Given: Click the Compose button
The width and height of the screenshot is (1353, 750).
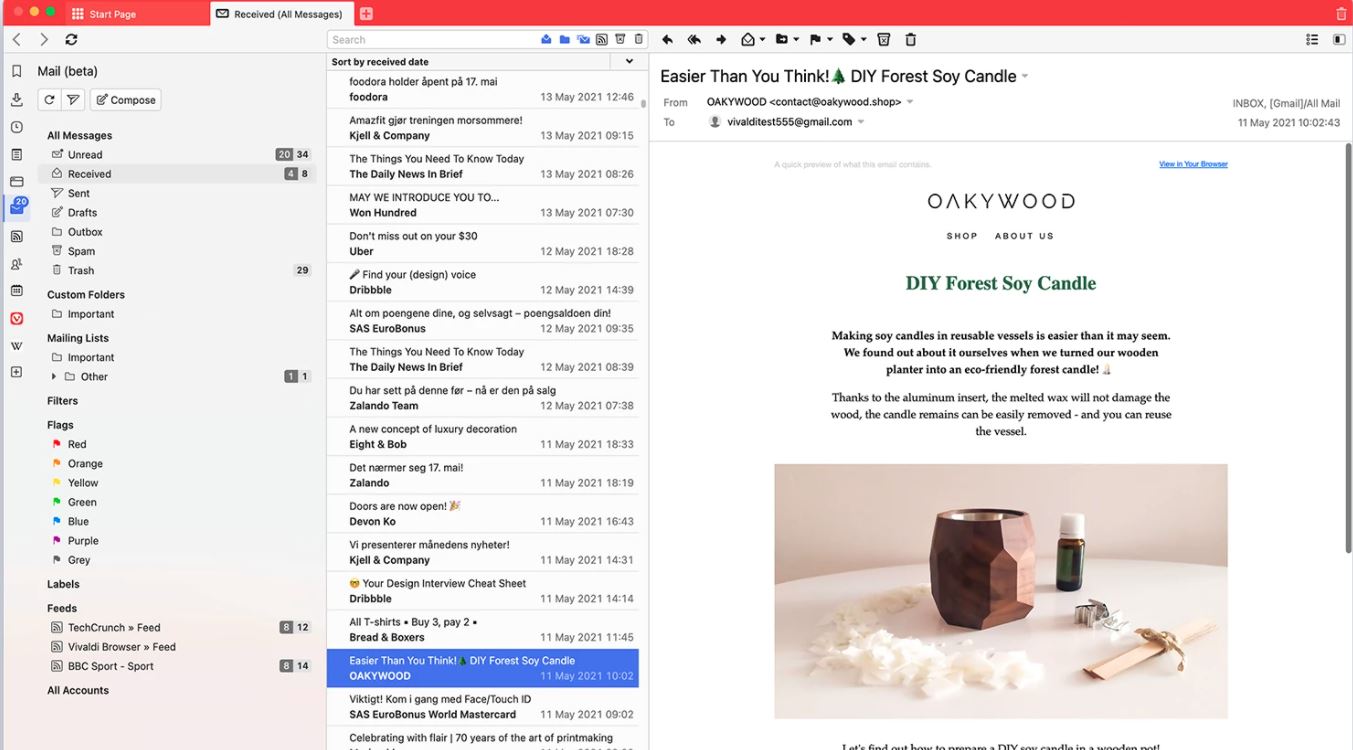Looking at the screenshot, I should 125,100.
